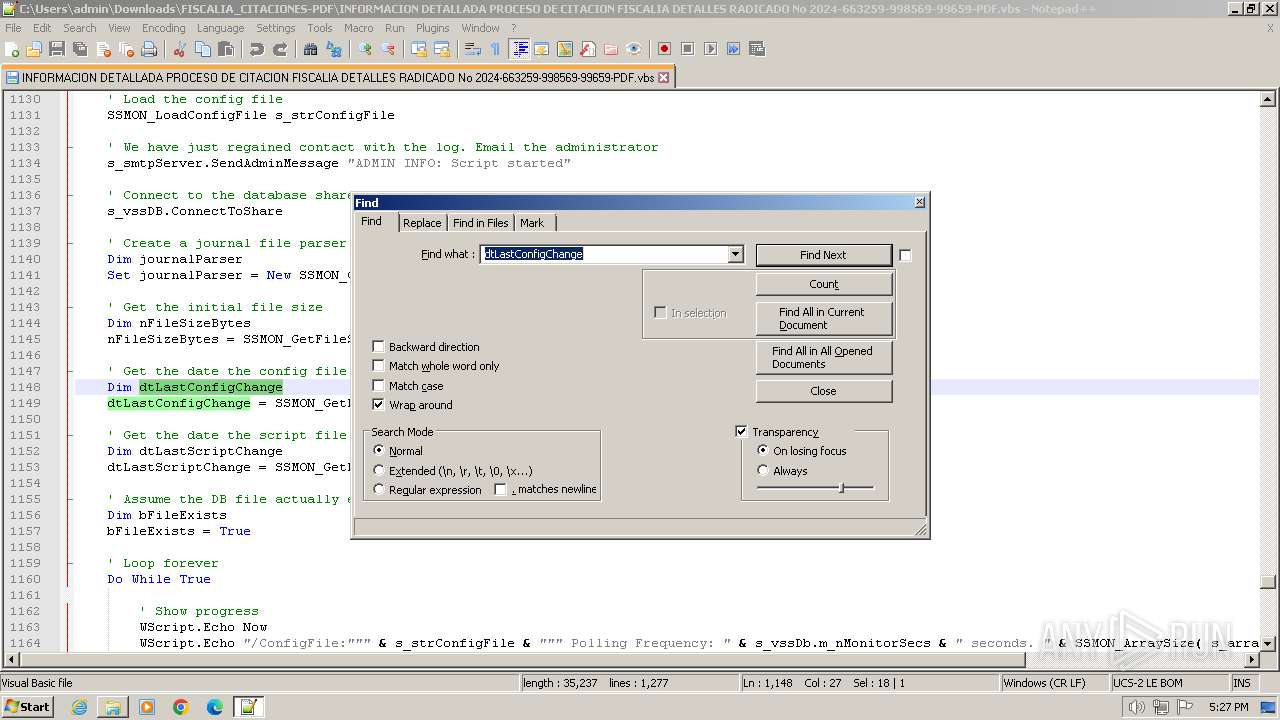Save recorded macro icon

pyautogui.click(x=757, y=49)
